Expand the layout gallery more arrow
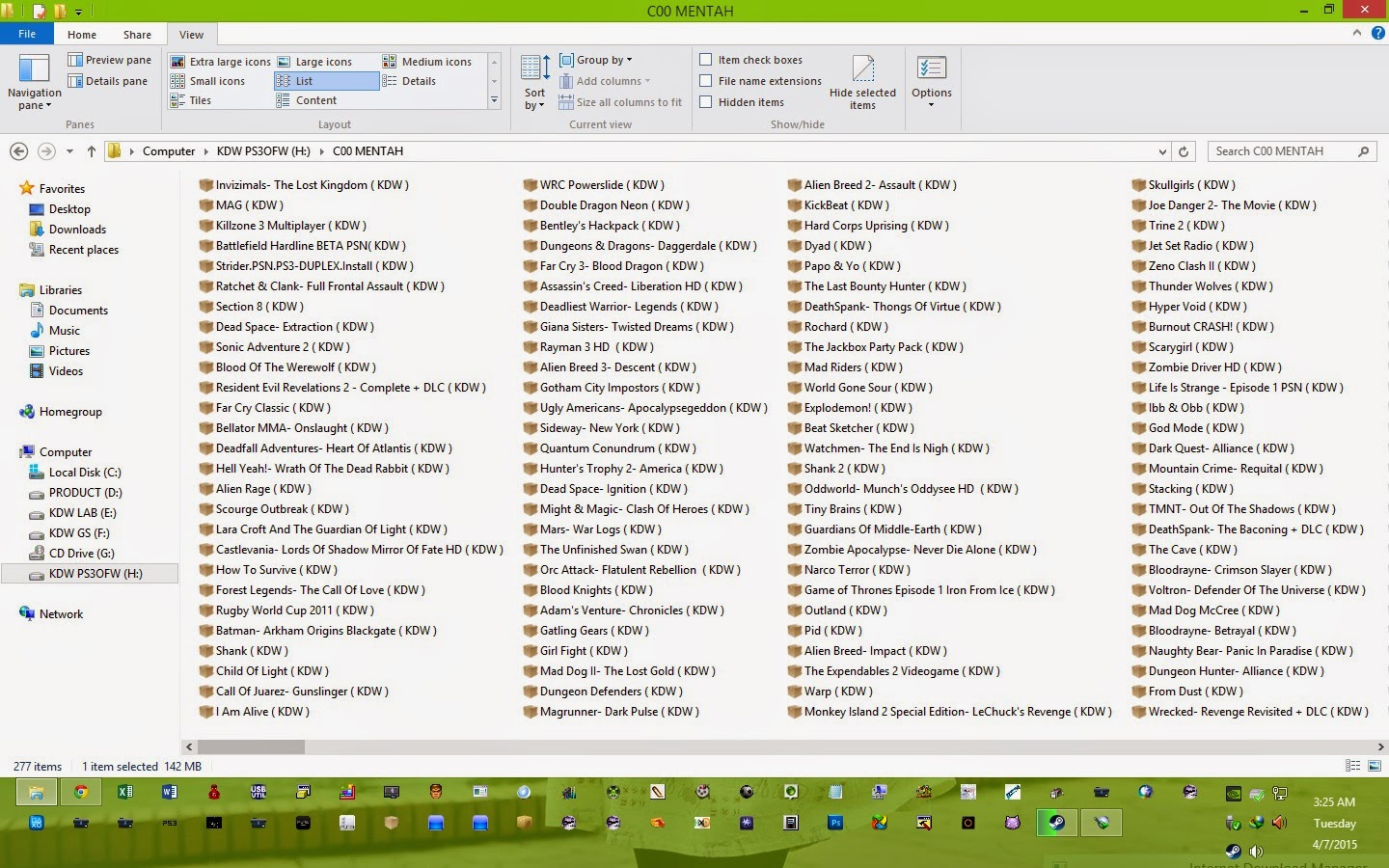Screen dimensions: 1389x868 (494, 100)
